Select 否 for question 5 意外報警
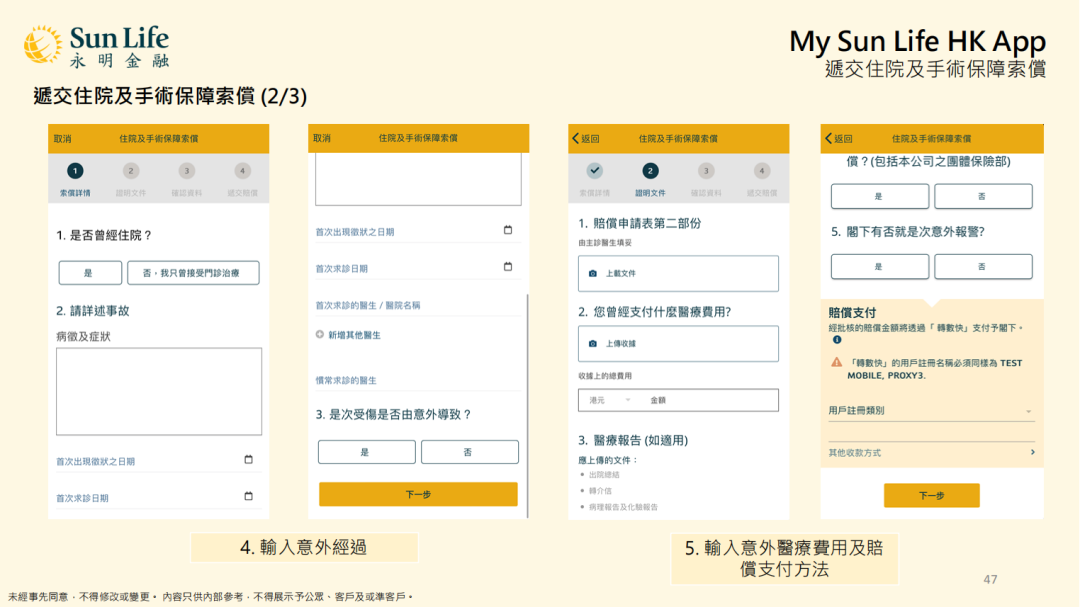1080x607 pixels. click(983, 267)
